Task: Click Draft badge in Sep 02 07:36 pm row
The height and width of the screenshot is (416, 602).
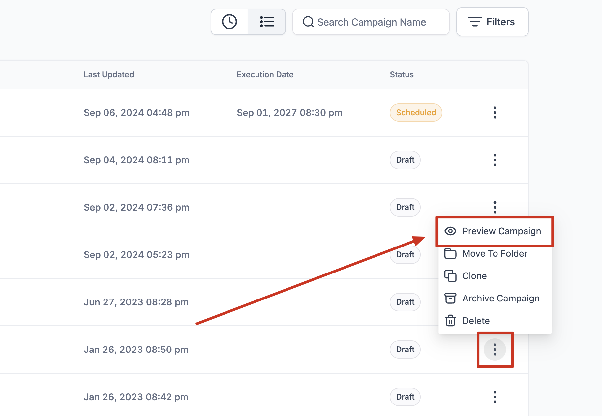Action: tap(405, 207)
